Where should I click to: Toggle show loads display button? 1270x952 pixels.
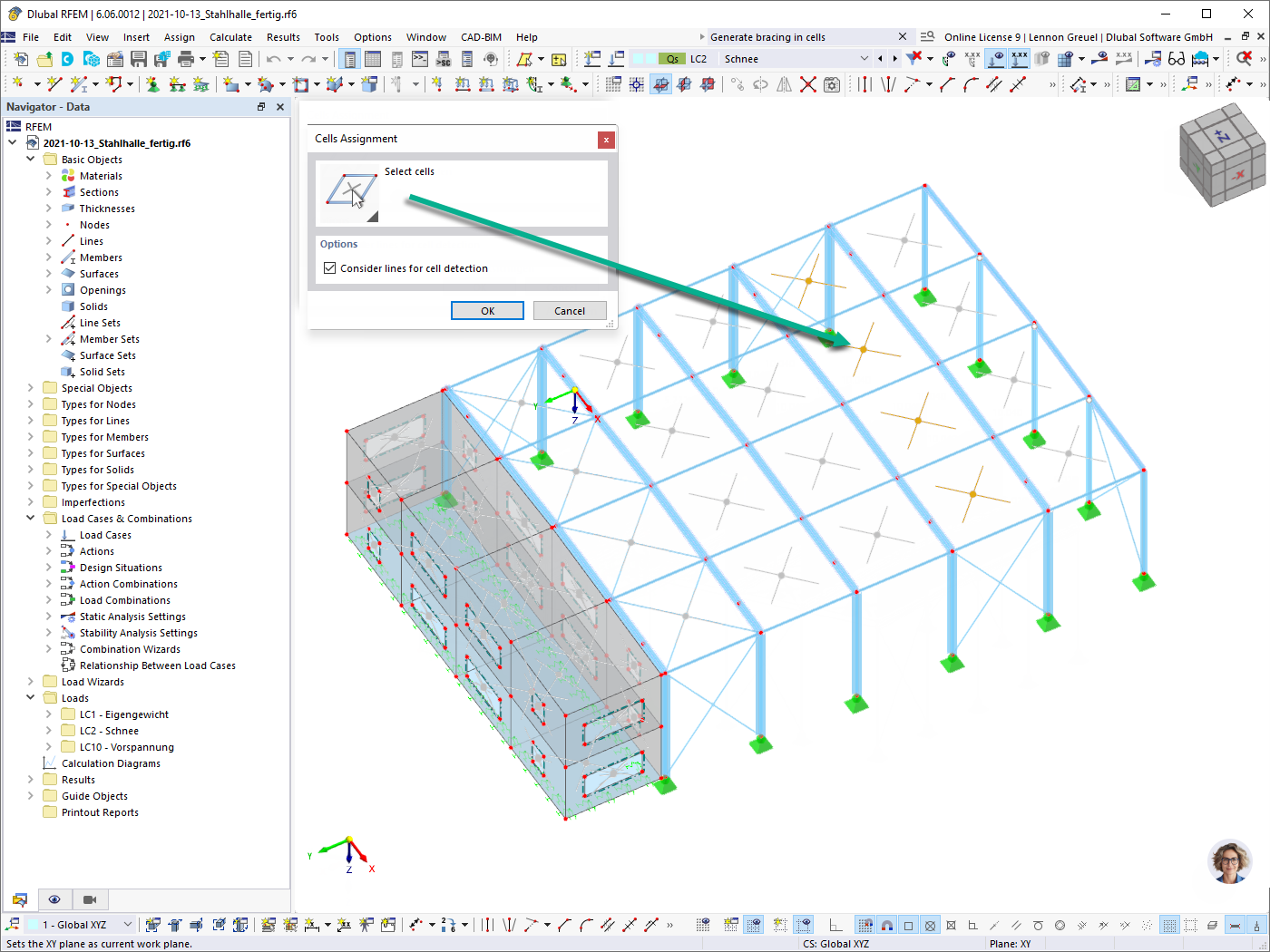point(996,59)
